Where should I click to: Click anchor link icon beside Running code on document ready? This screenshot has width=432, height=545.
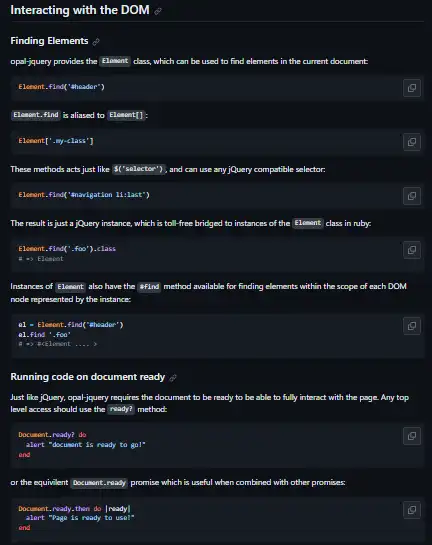[173, 377]
